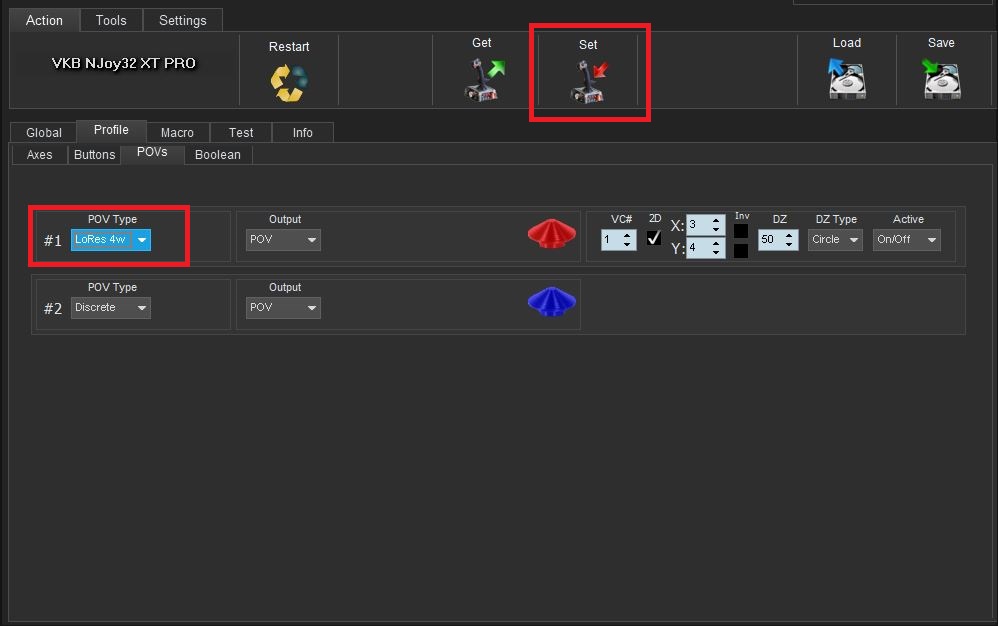Click the Set joystick icon
The height and width of the screenshot is (626, 998).
[589, 81]
